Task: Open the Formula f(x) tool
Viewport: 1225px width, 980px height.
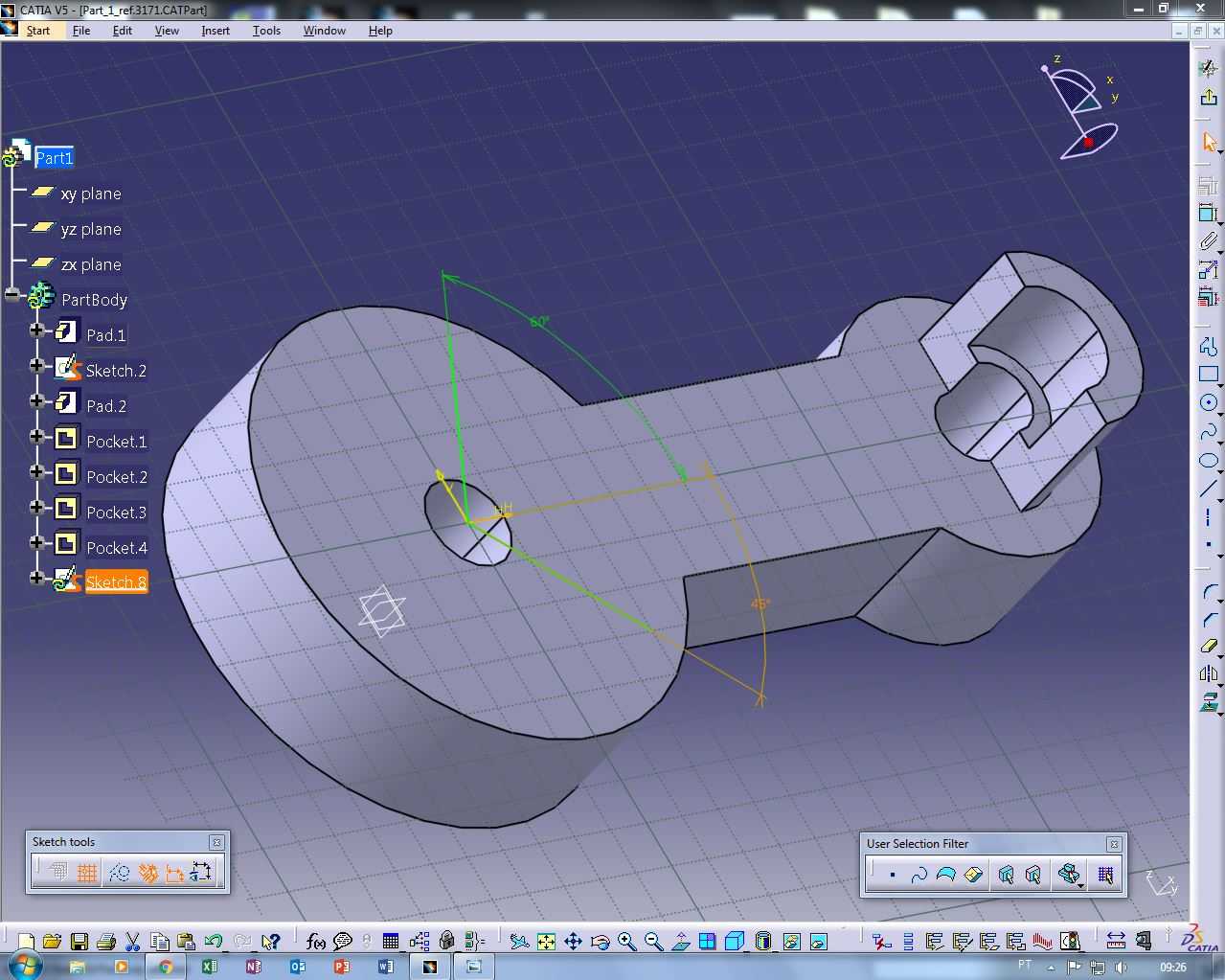Action: point(315,942)
